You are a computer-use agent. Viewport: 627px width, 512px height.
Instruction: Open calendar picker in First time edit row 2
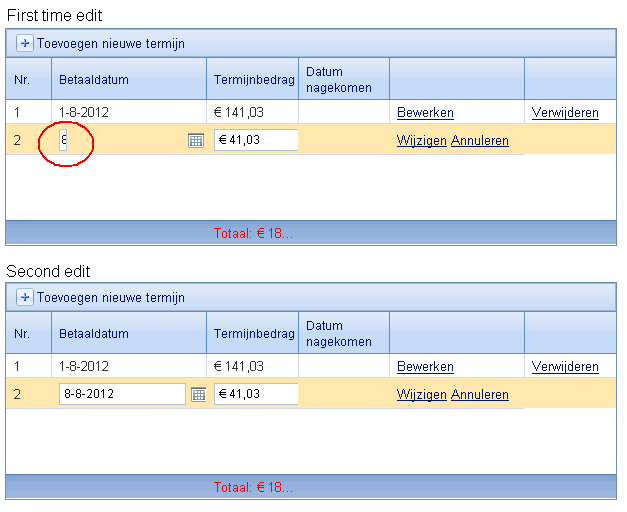pos(196,140)
